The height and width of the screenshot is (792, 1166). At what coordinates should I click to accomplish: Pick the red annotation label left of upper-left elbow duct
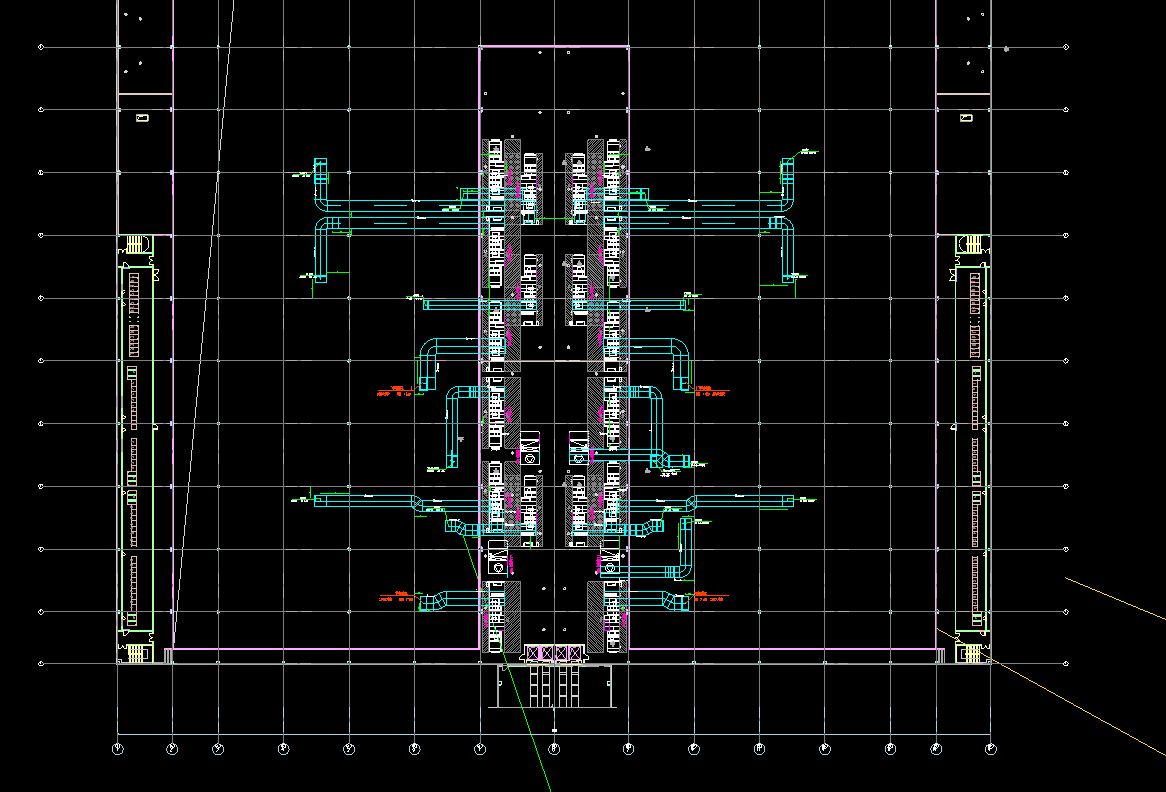[395, 391]
